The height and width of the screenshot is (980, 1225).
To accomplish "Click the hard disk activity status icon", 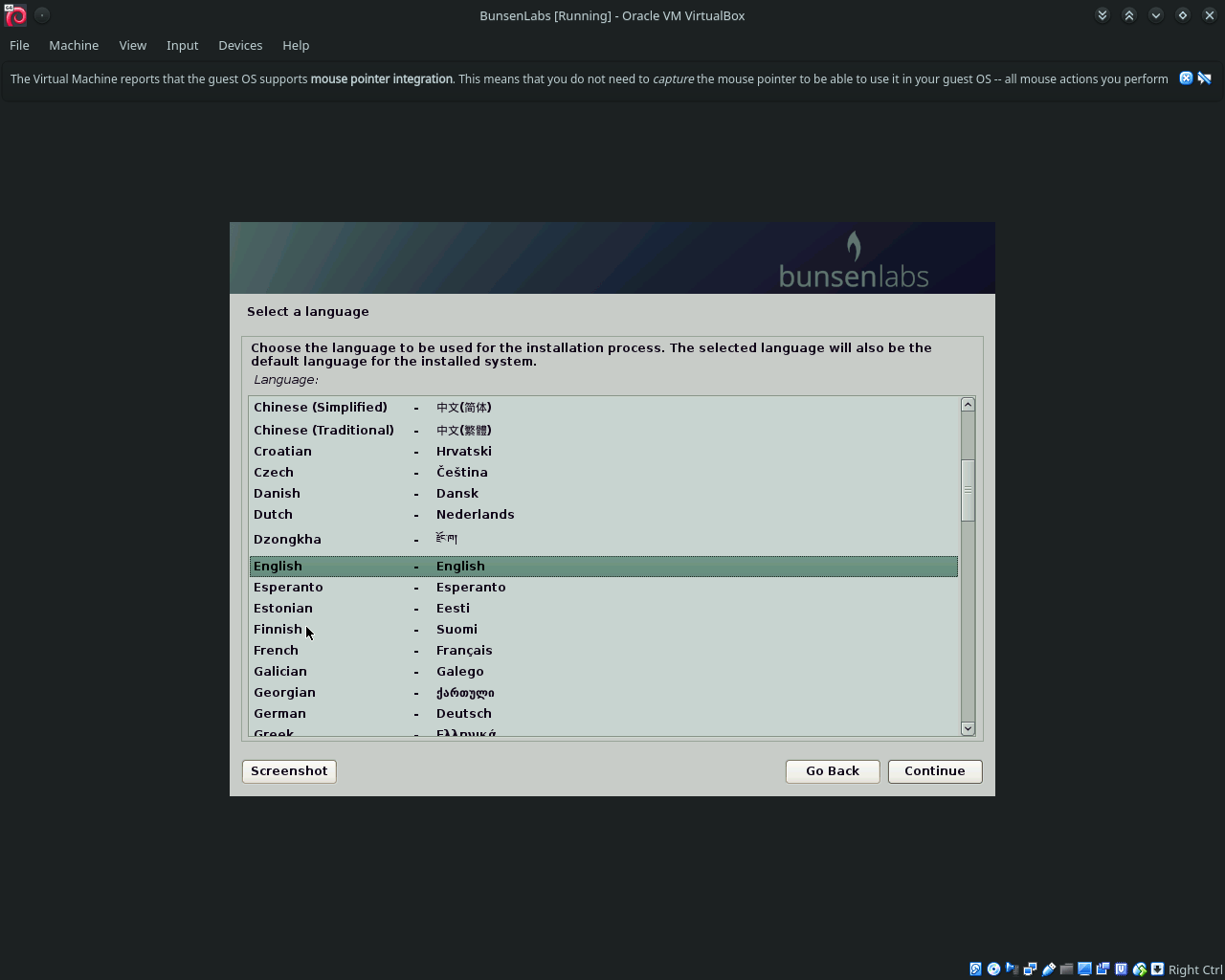I will tap(975, 969).
